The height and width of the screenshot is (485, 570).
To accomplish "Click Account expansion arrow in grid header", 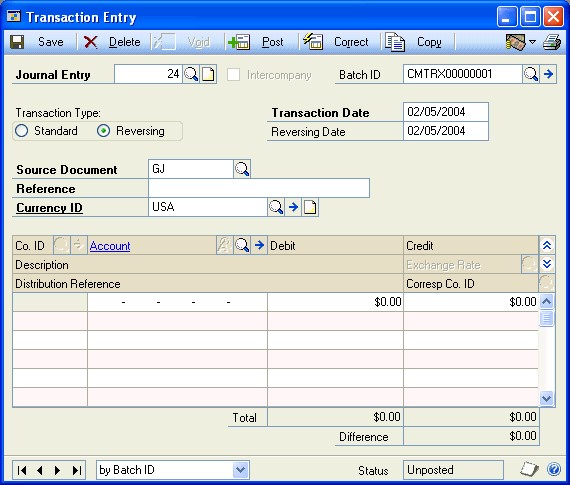I will (259, 245).
